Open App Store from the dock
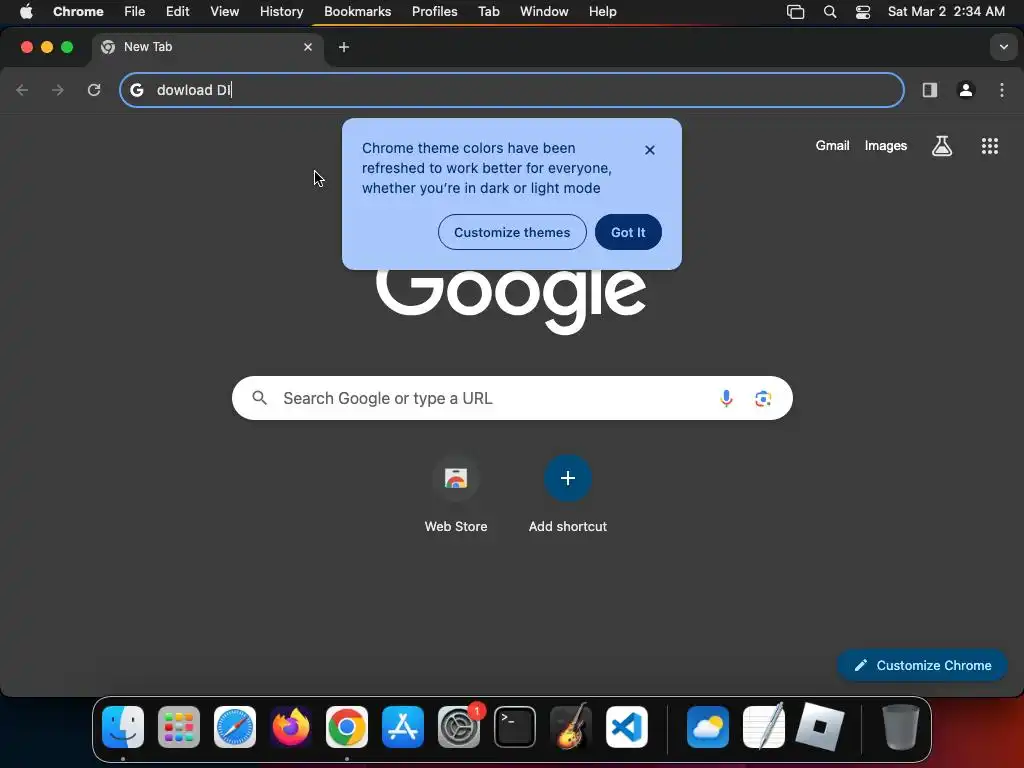Viewport: 1024px width, 768px height. pos(403,727)
